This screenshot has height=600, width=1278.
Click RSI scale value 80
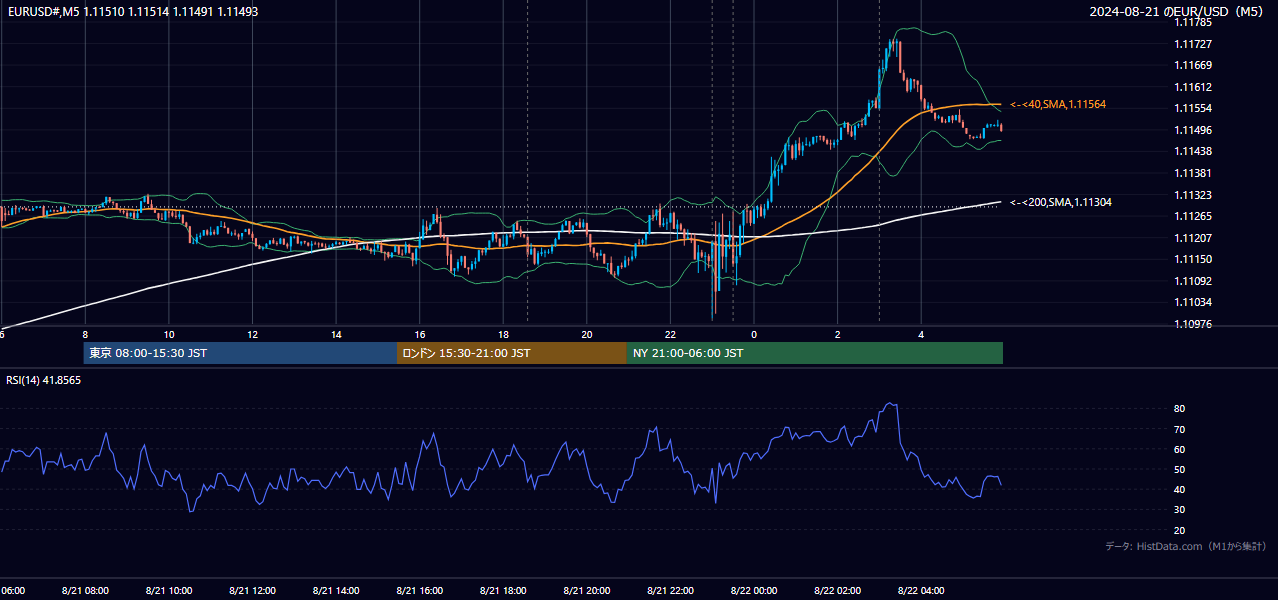(x=1180, y=409)
